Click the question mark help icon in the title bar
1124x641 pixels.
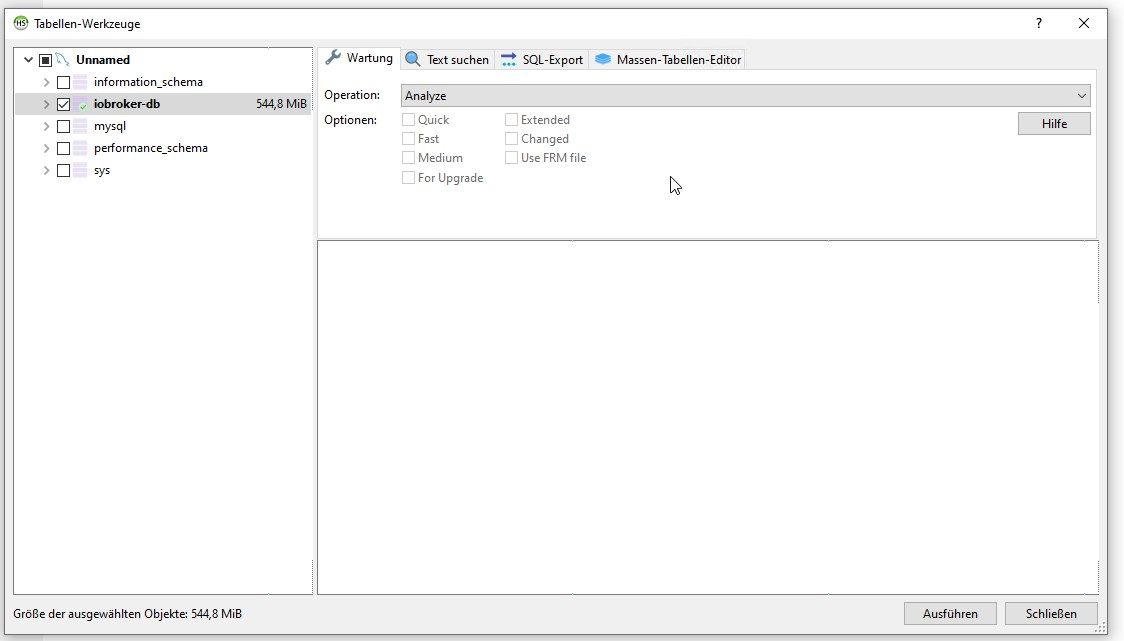point(1039,23)
